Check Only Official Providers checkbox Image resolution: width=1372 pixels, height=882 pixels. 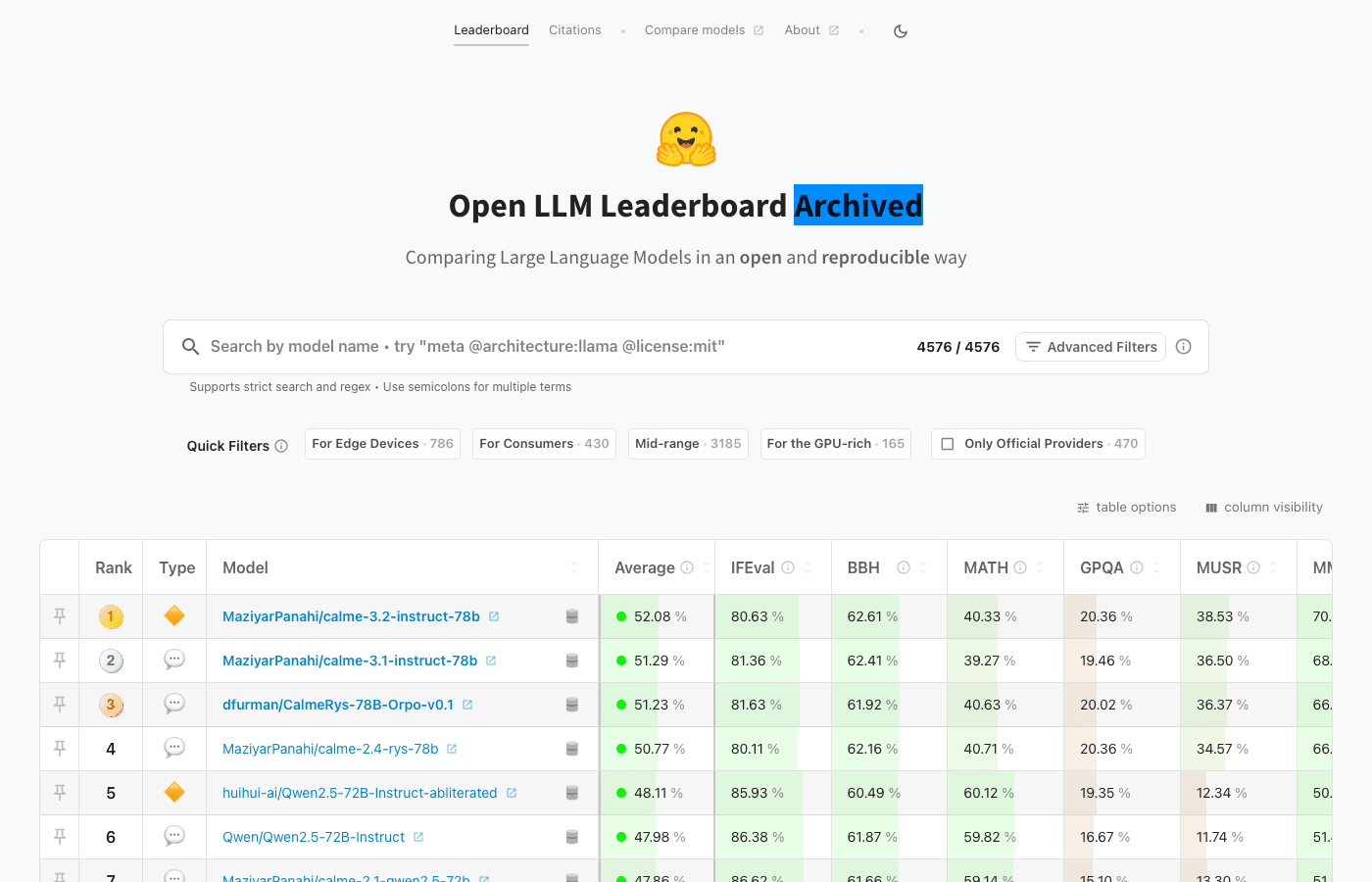(x=948, y=444)
